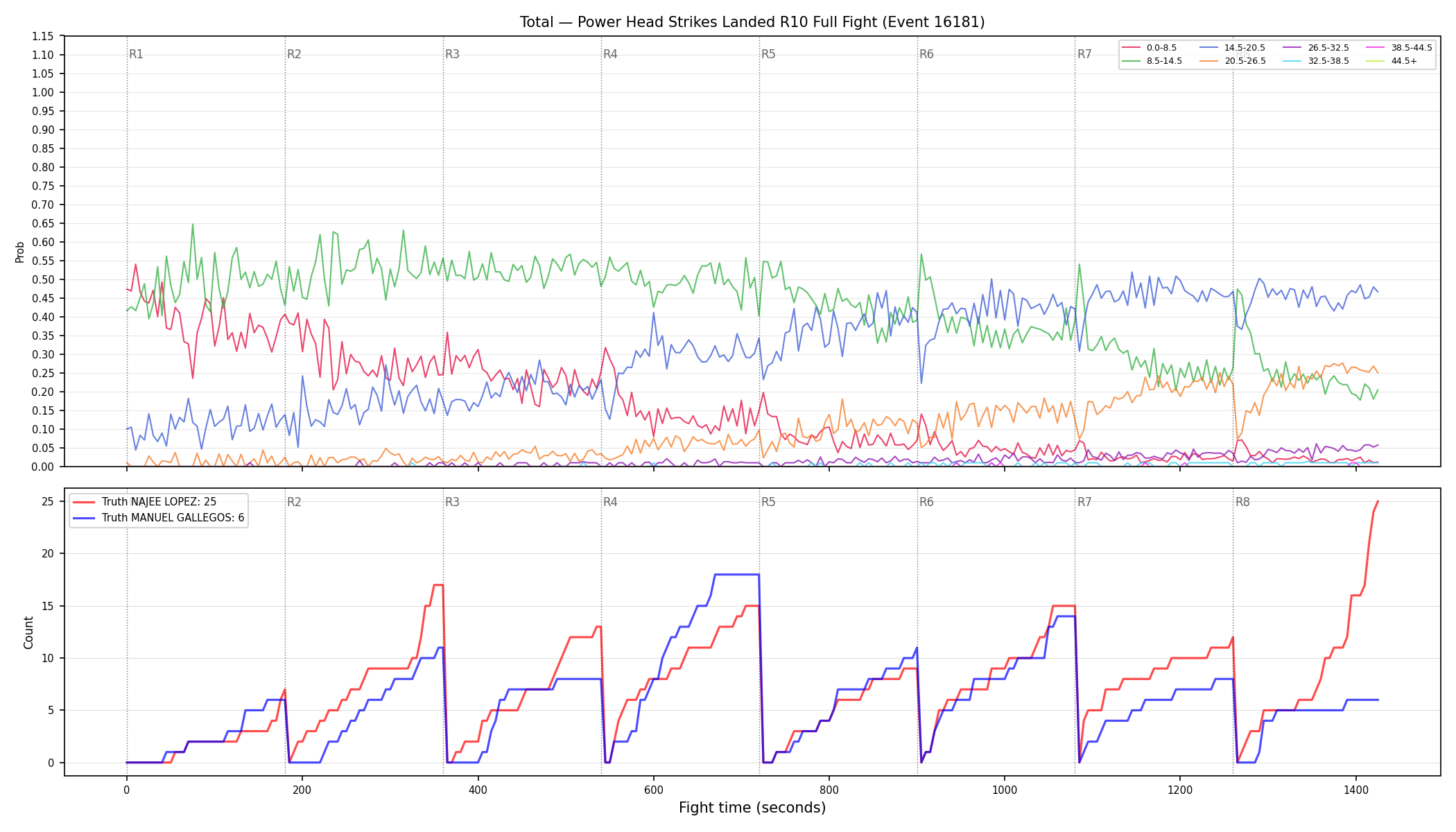Click the R3 marker in the count chart
The width and height of the screenshot is (1456, 832).
click(452, 502)
